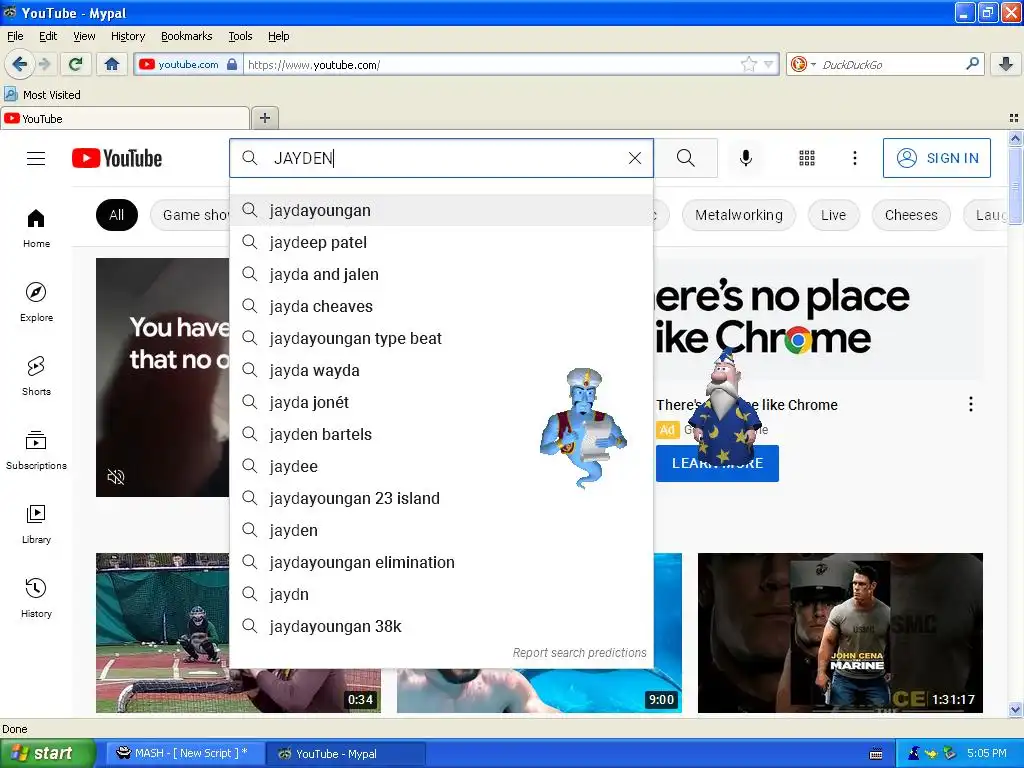
Task: Open the Tools menu
Action: (x=240, y=36)
